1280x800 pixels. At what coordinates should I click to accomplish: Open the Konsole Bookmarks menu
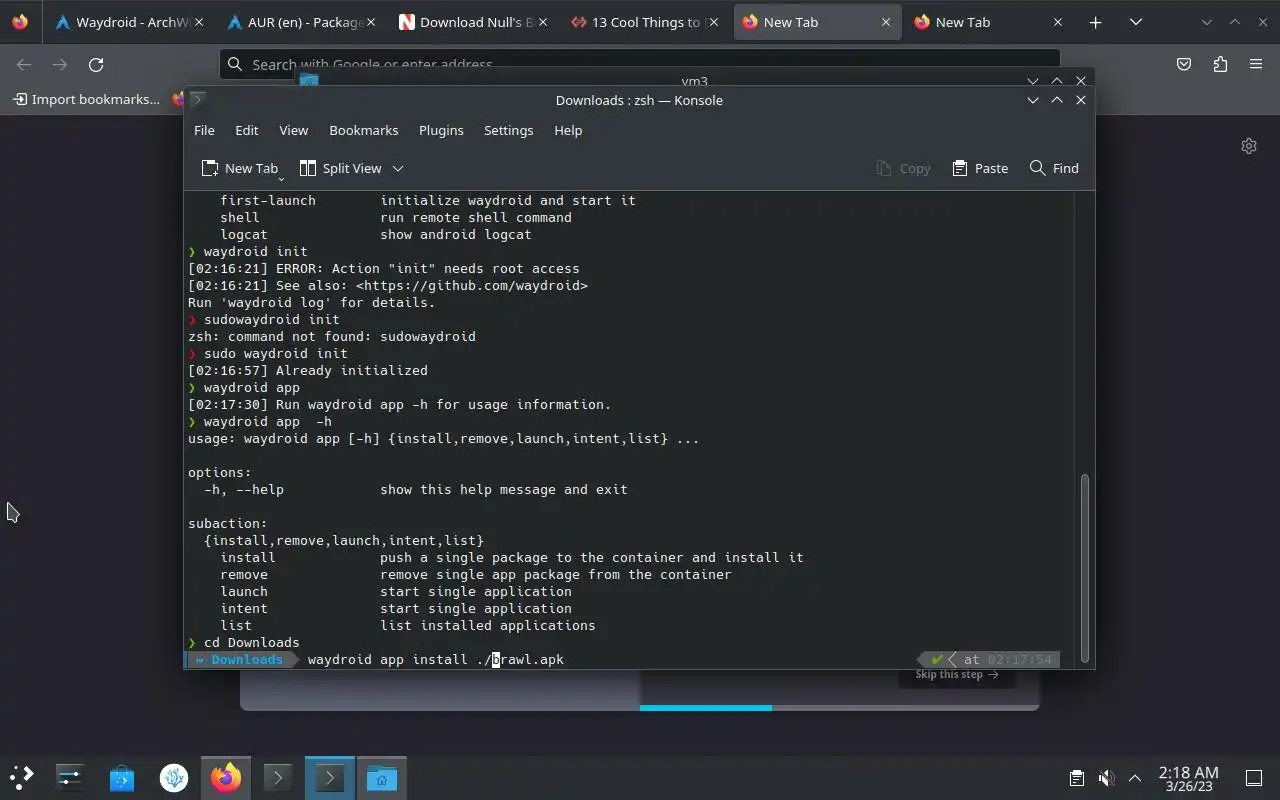click(364, 130)
